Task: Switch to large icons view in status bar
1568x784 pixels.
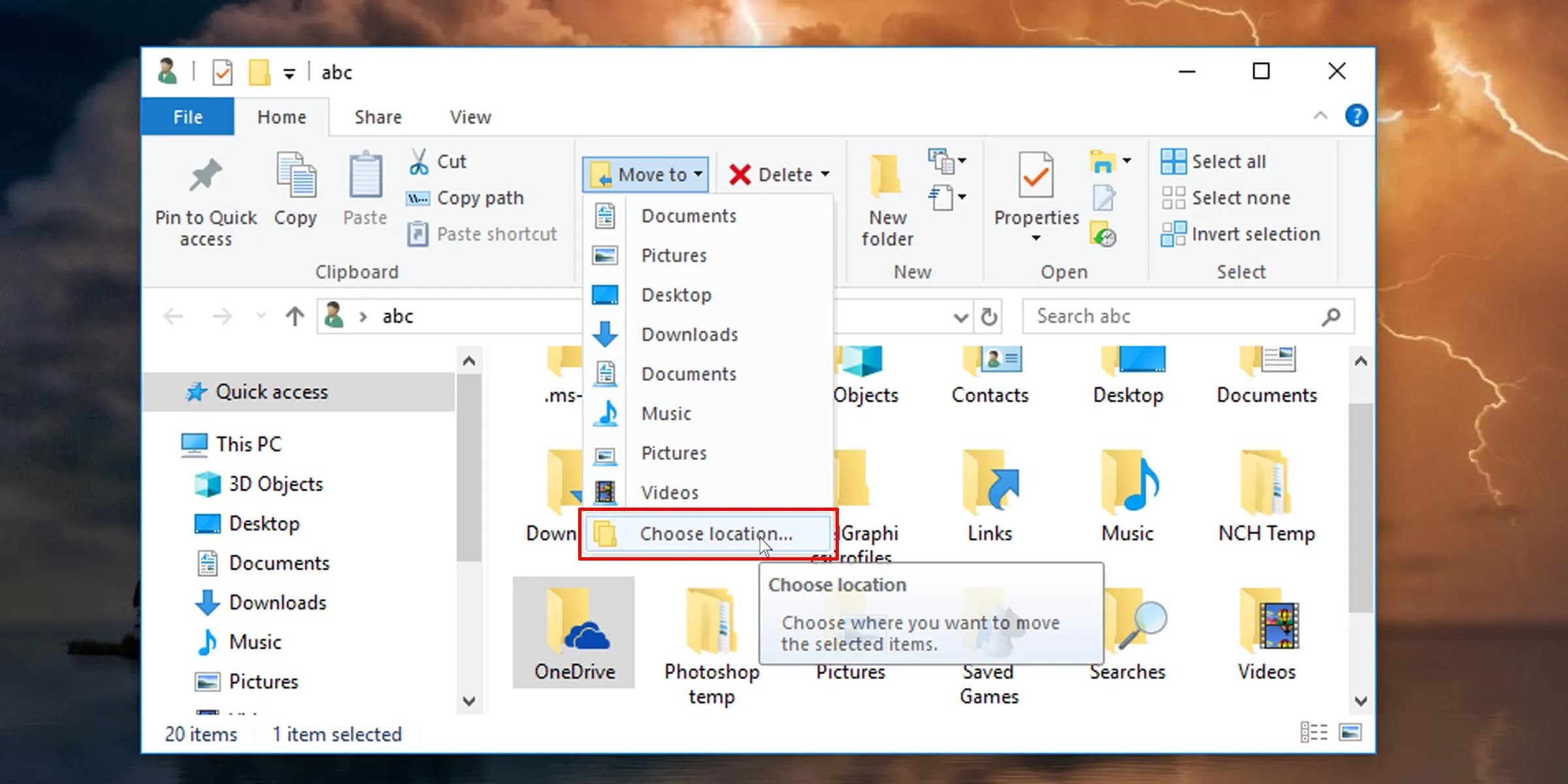Action: click(1350, 732)
